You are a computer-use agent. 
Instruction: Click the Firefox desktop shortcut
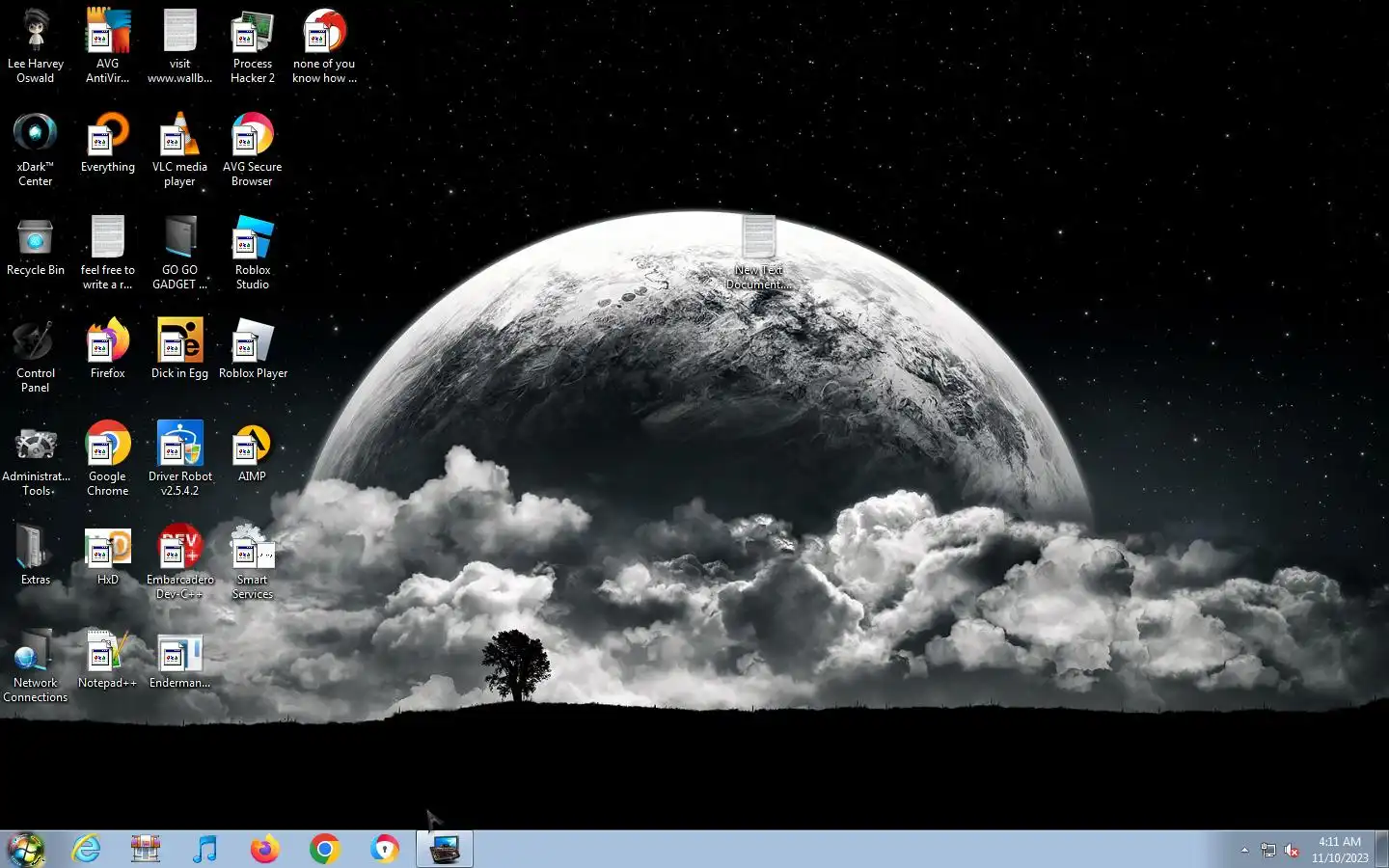(107, 349)
